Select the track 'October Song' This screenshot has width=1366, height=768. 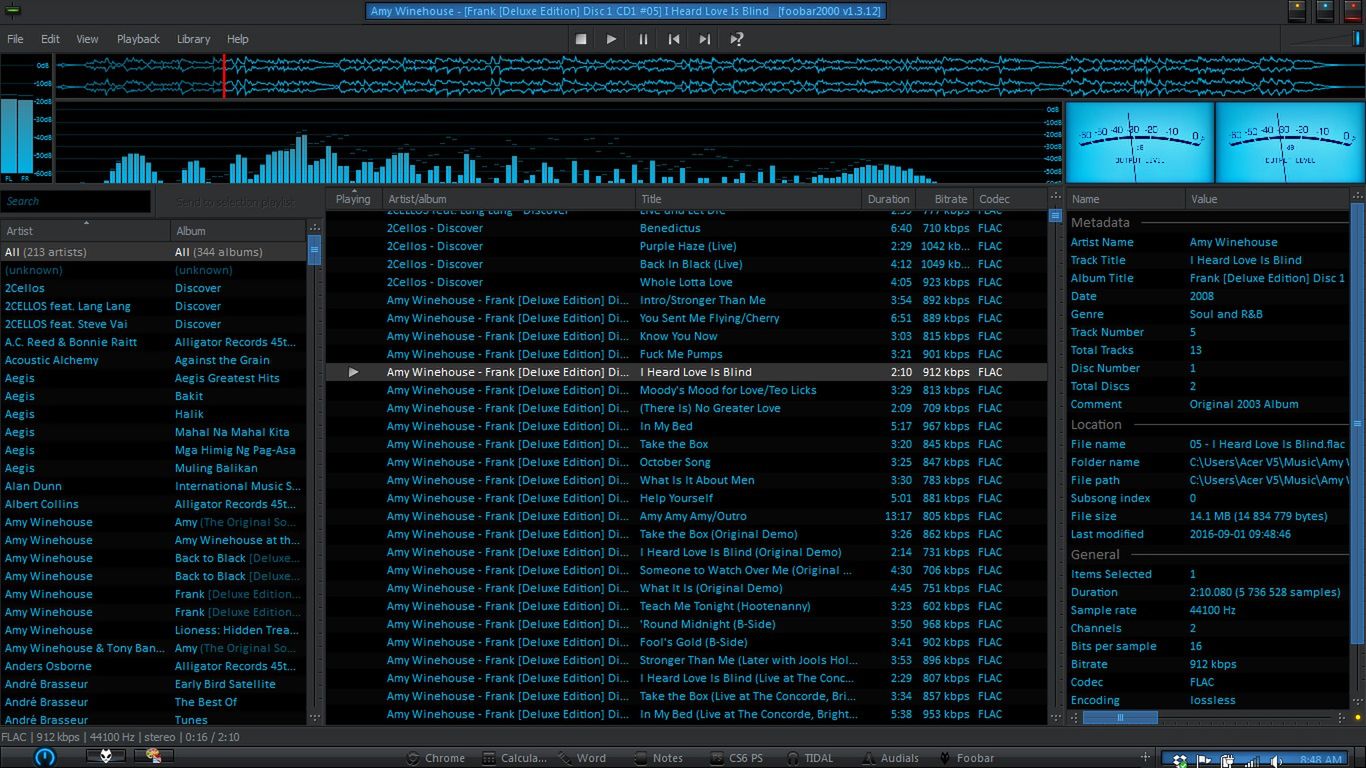tap(675, 462)
